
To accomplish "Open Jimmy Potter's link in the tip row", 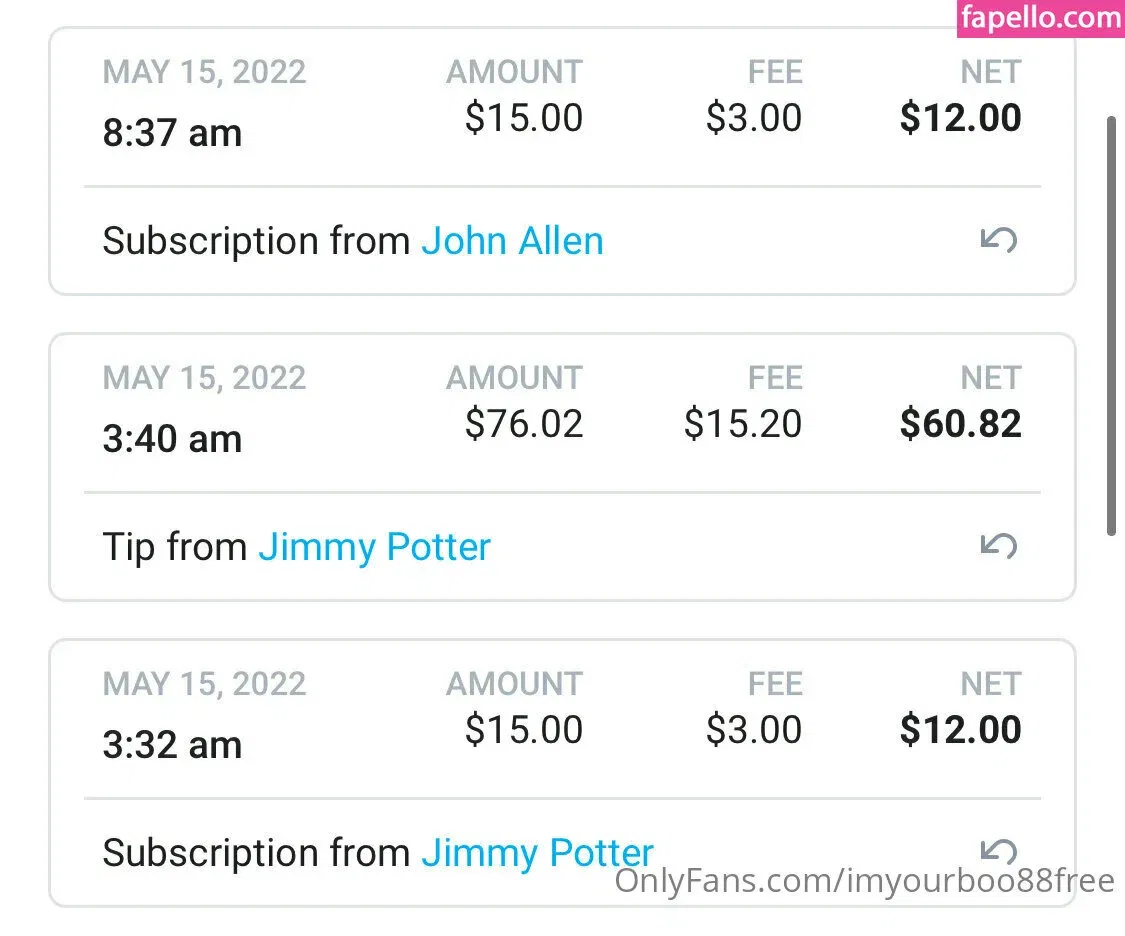I will pyautogui.click(x=374, y=547).
